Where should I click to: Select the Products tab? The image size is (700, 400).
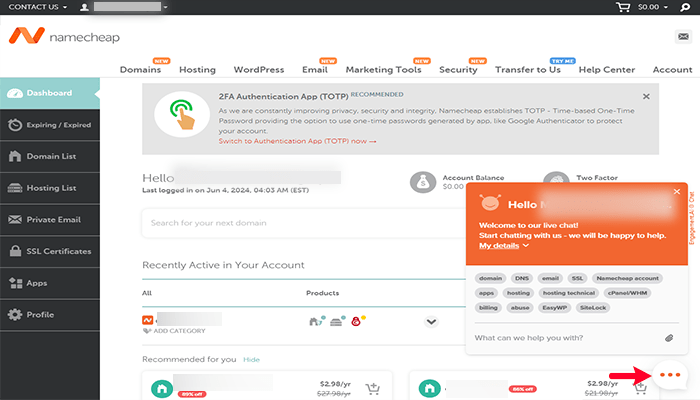[322, 293]
